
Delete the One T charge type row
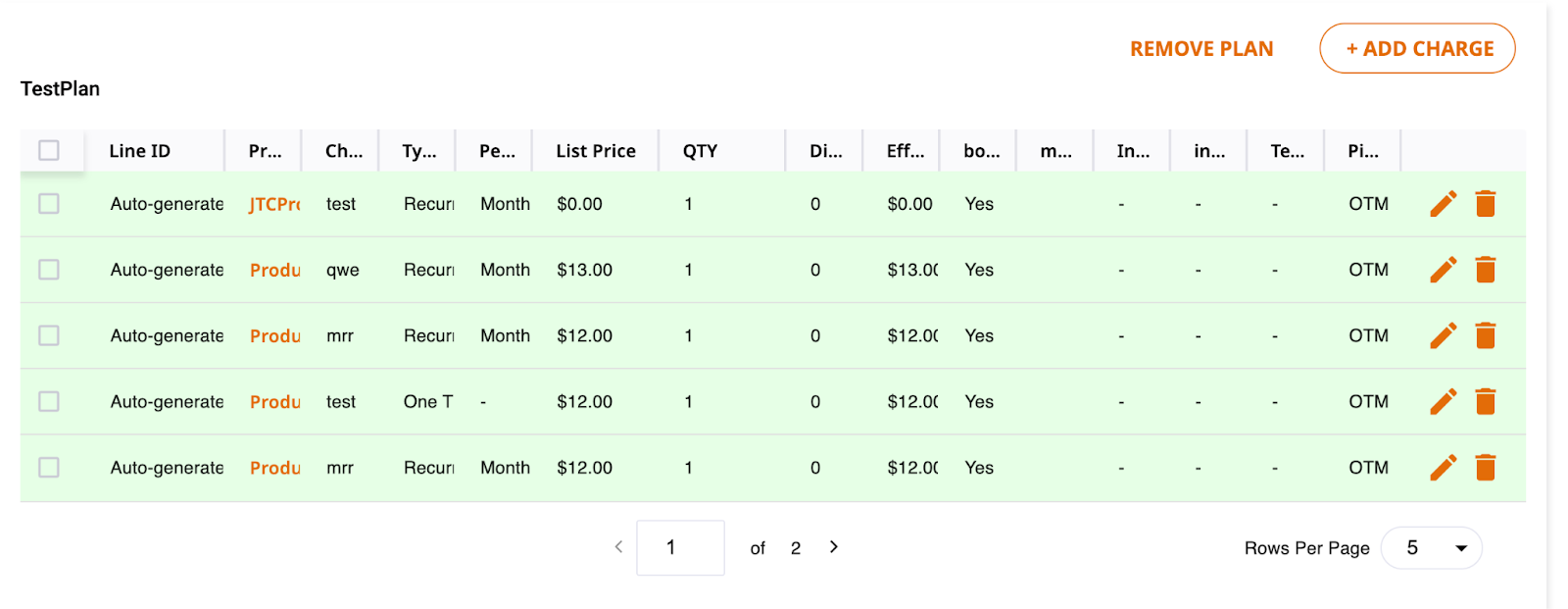point(1486,401)
